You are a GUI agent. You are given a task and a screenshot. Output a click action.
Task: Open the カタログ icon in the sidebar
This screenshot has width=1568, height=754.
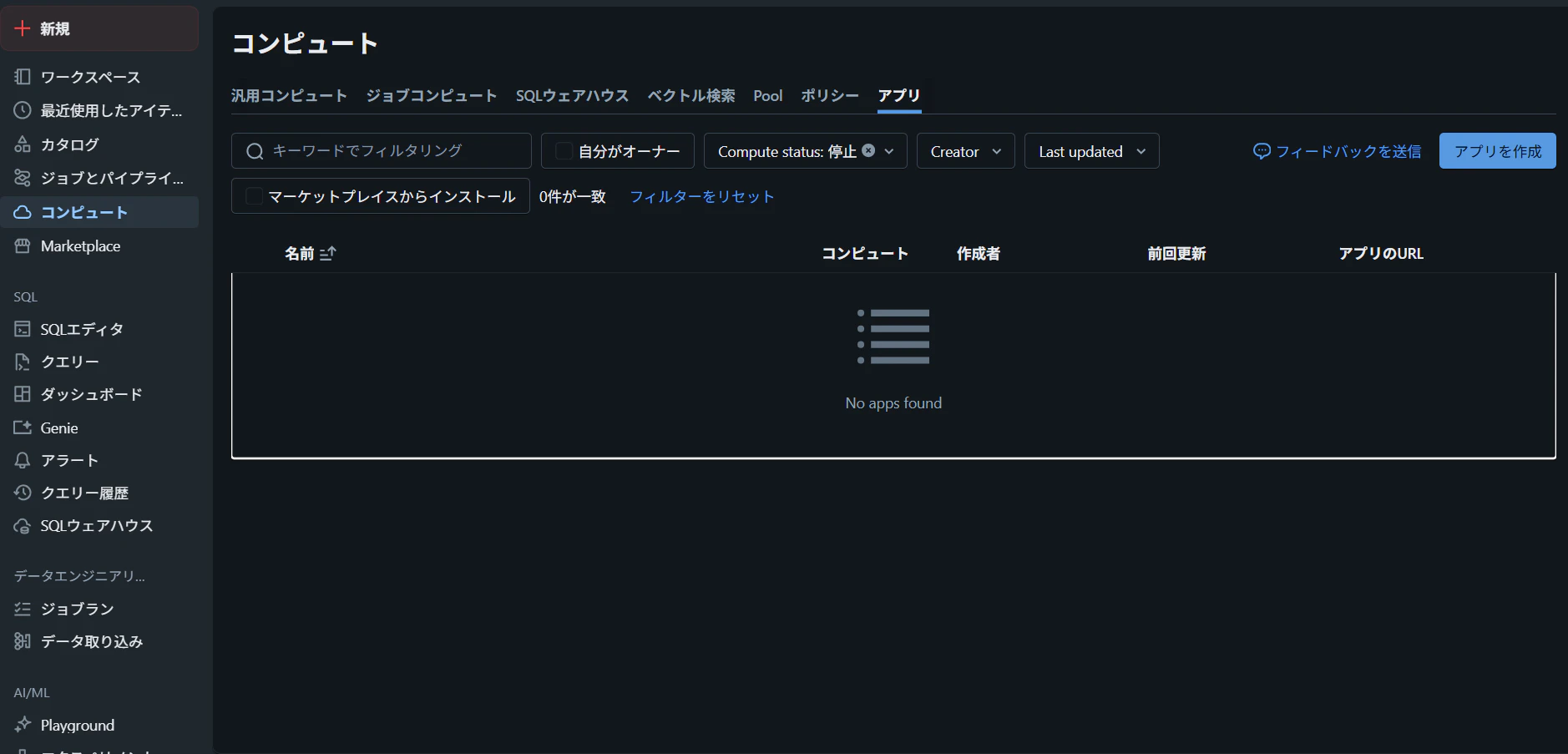(x=23, y=144)
